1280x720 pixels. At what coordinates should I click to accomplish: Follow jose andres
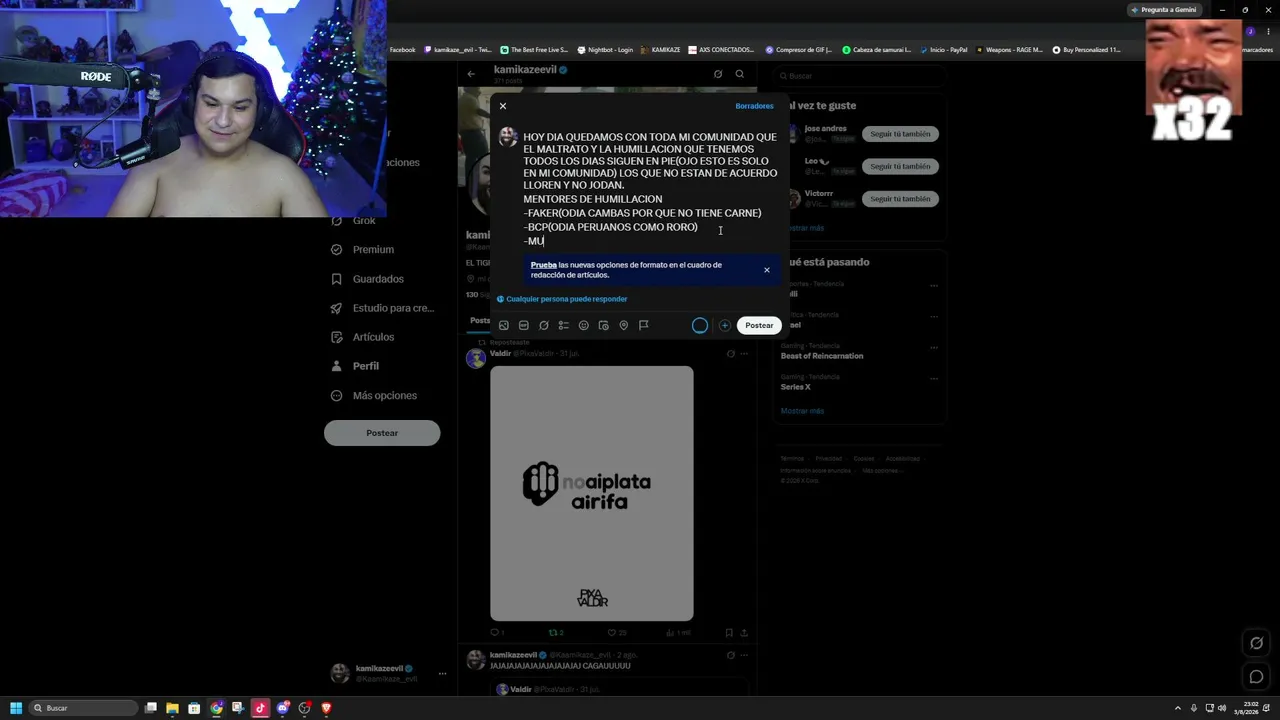(x=900, y=134)
